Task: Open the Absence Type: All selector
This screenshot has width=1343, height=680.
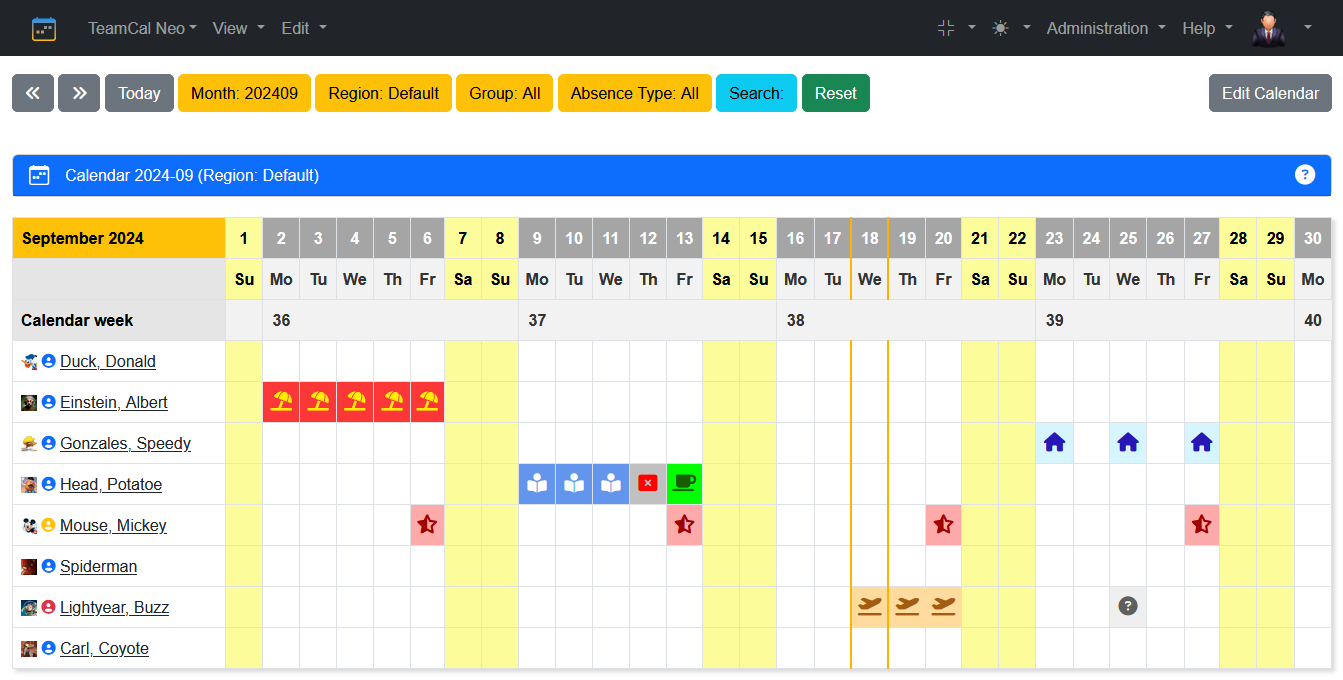Action: point(634,93)
